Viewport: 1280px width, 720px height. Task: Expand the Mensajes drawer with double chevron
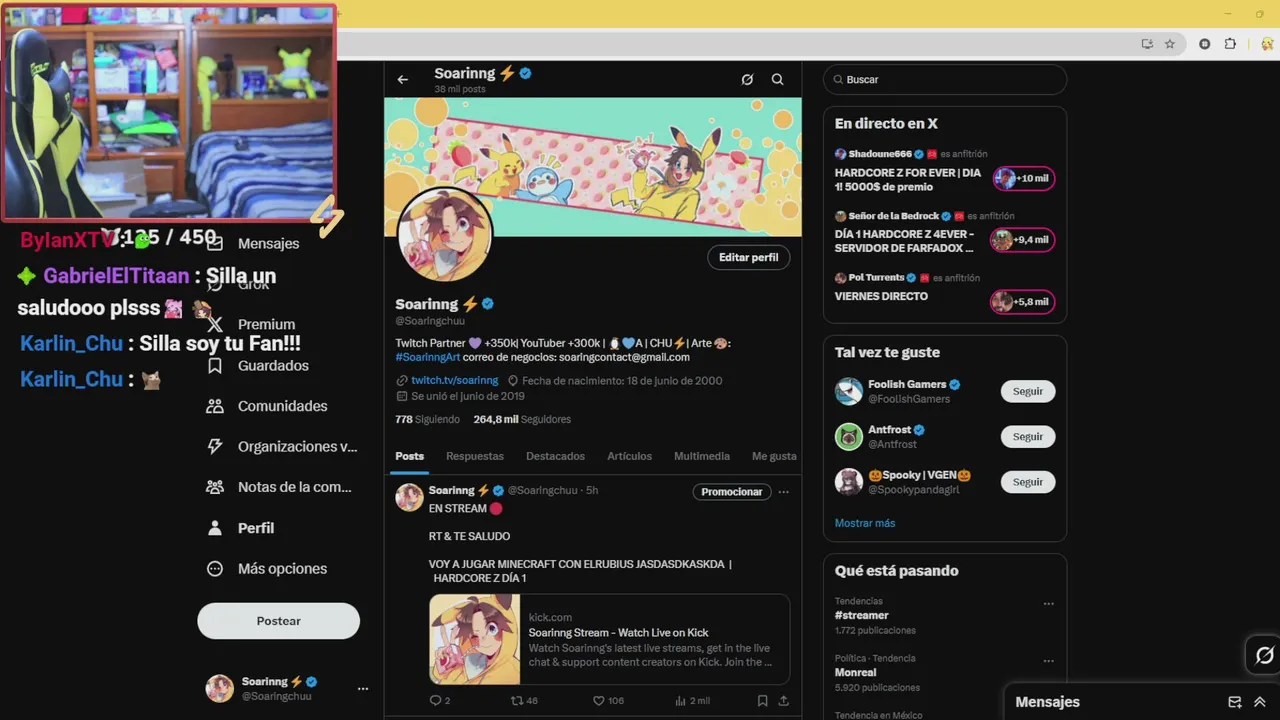pos(1259,702)
